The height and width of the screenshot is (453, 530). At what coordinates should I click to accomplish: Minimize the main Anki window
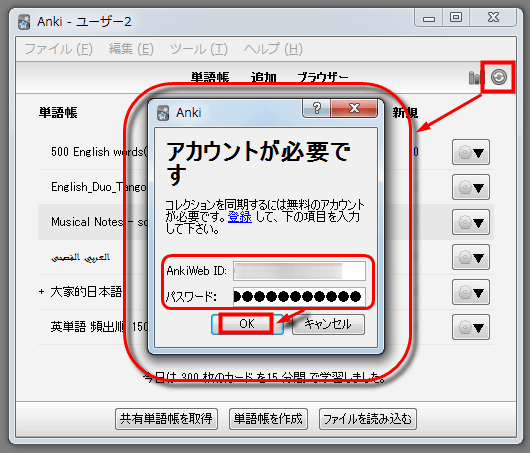(x=429, y=18)
